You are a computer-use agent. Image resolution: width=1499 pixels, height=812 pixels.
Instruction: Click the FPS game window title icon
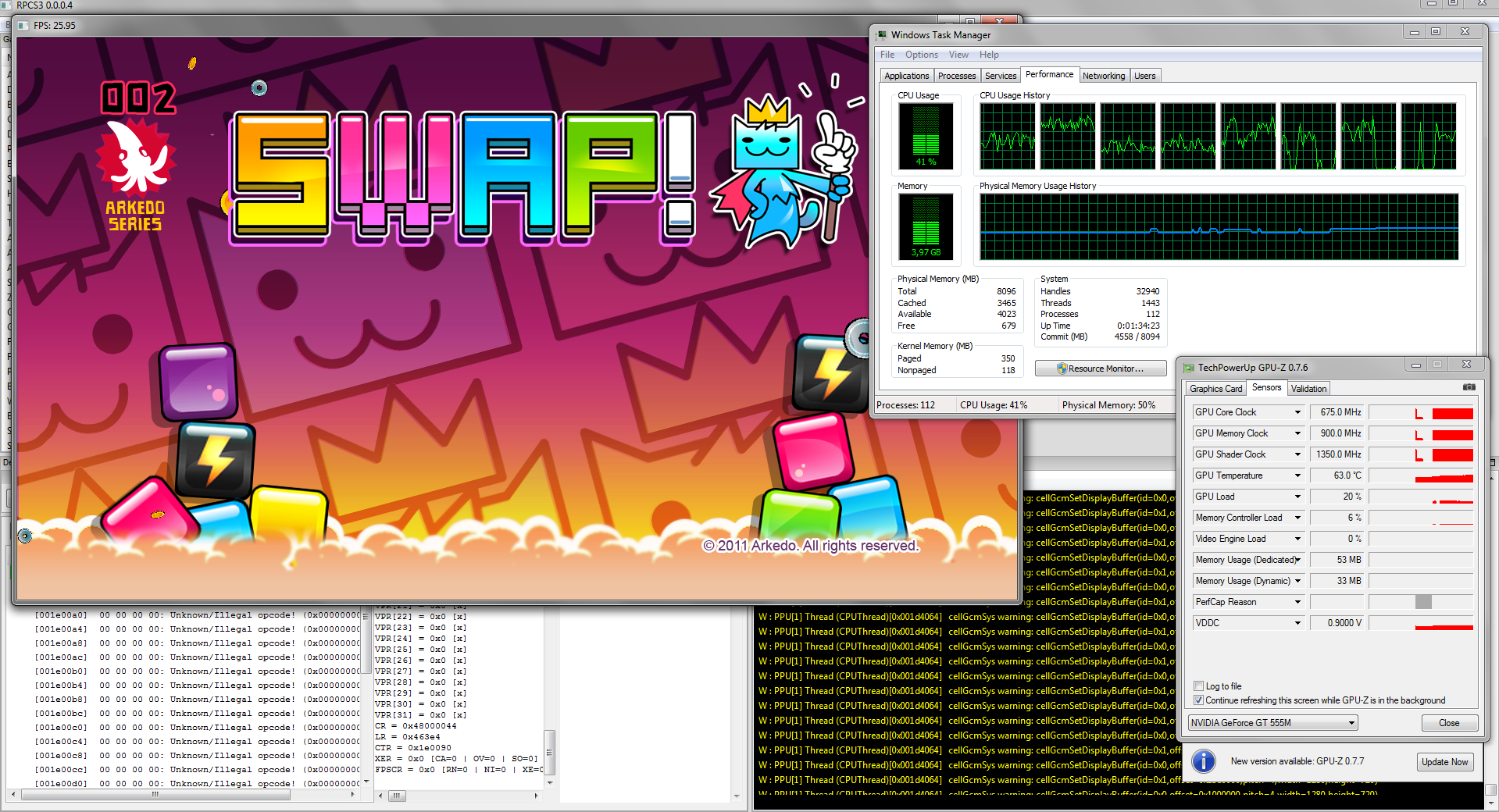(x=23, y=26)
